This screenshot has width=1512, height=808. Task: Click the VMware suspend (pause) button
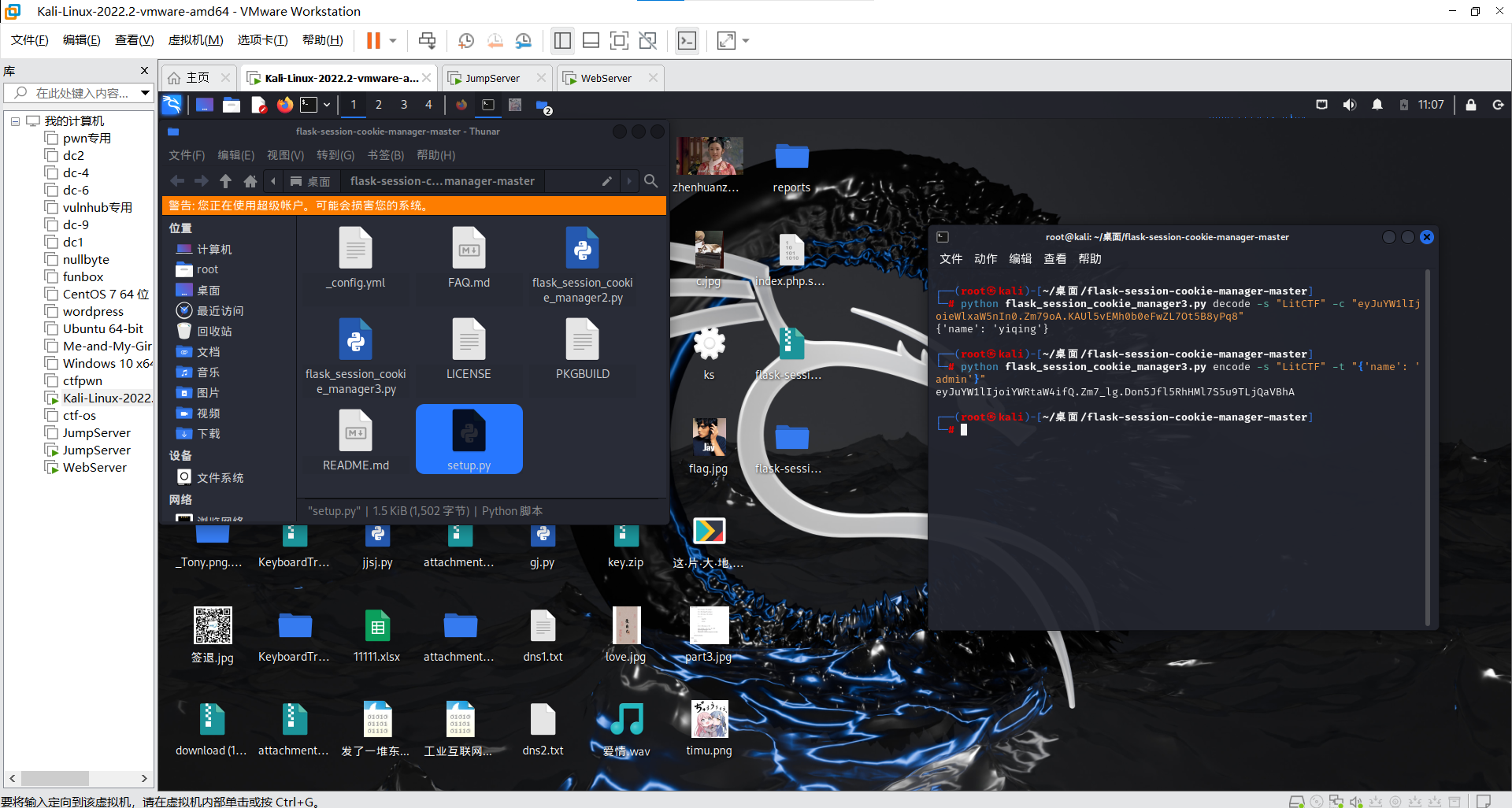(373, 40)
